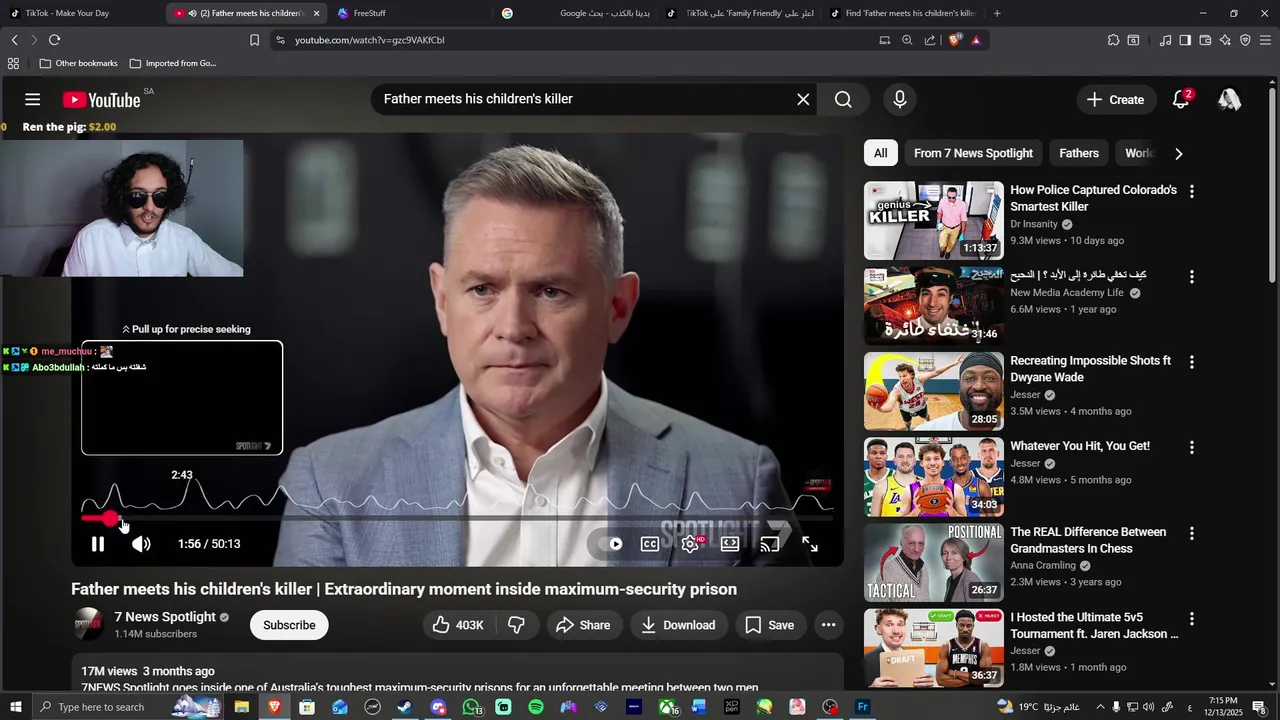Open options for How Police Captured Colorado's Smartest Killer
This screenshot has height=720, width=1280.
1191,191
